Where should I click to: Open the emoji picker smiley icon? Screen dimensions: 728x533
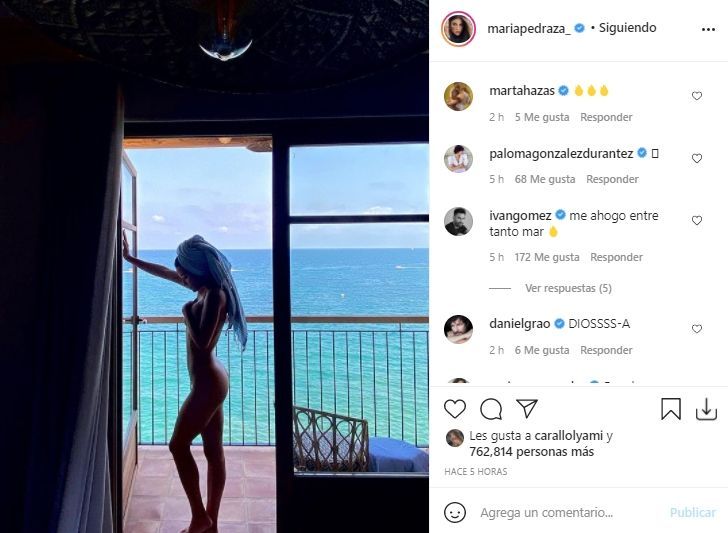455,513
